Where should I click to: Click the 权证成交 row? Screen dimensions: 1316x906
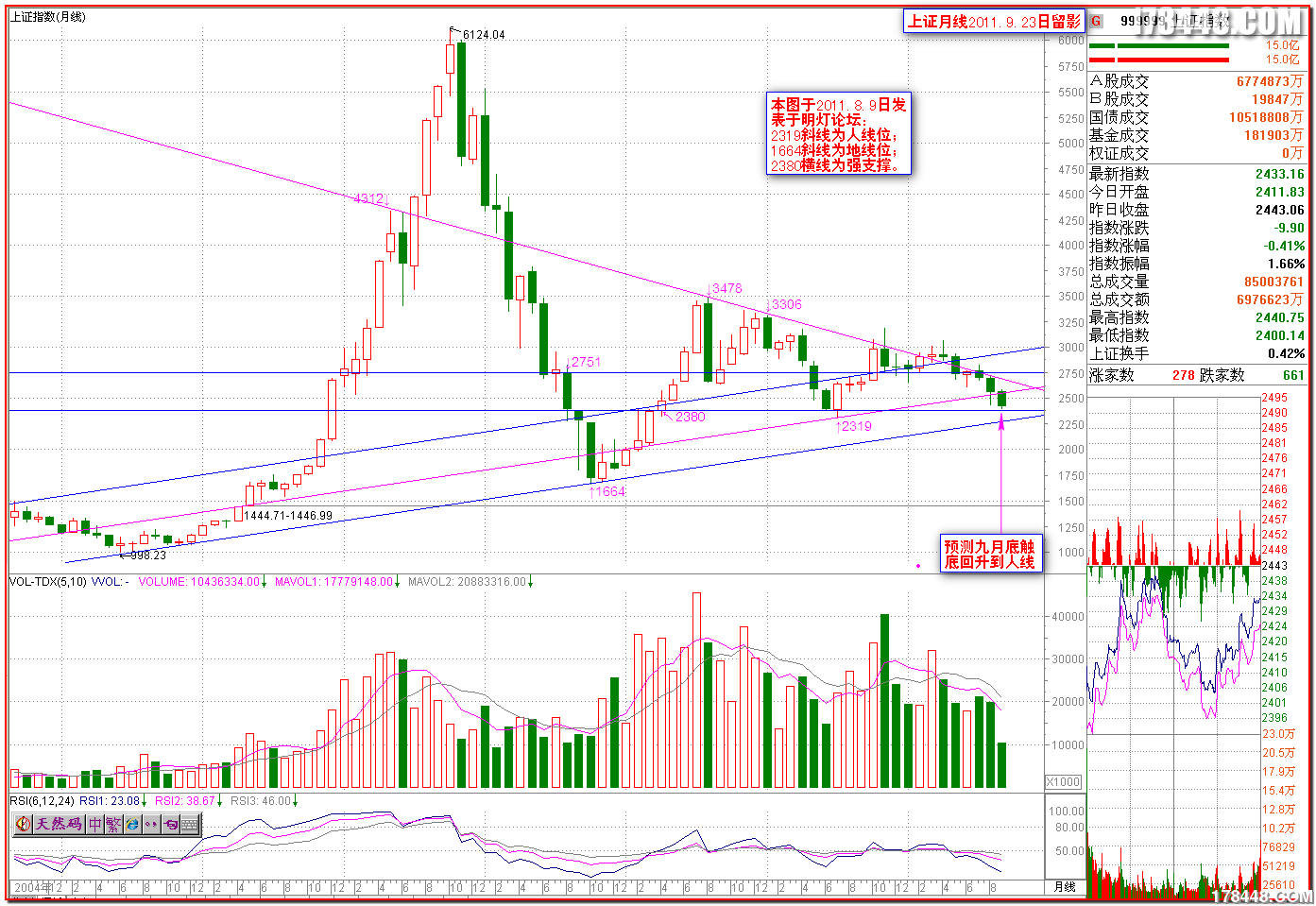pyautogui.click(x=1197, y=153)
